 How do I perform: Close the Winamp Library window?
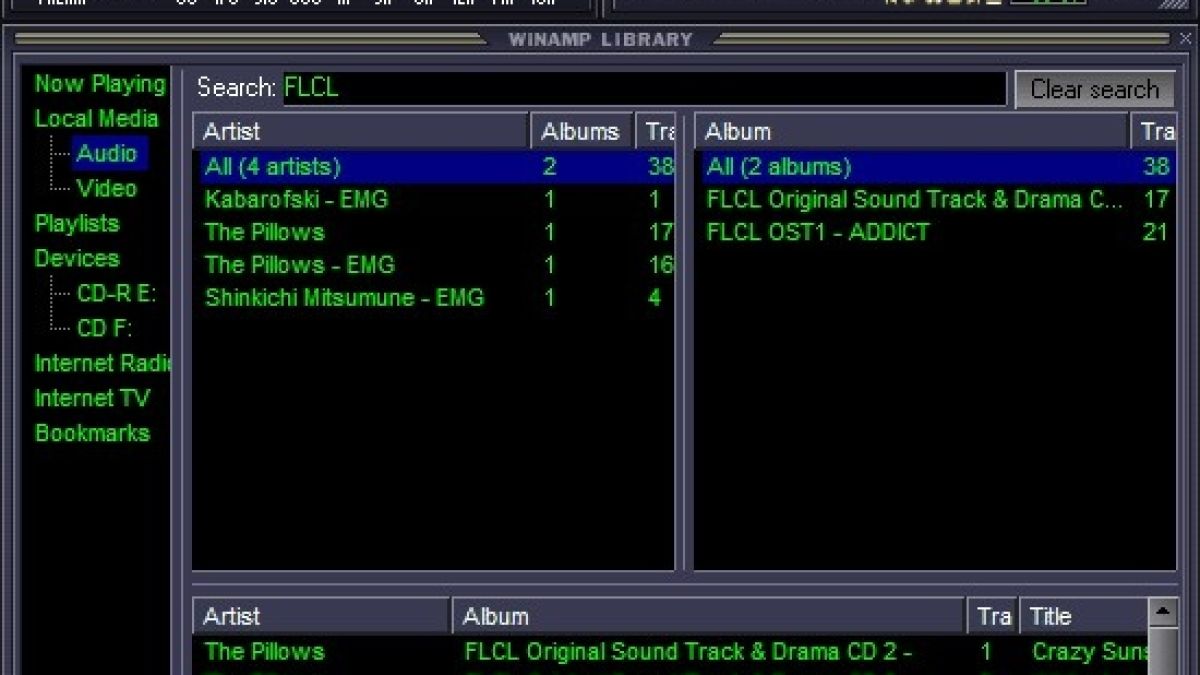1183,39
